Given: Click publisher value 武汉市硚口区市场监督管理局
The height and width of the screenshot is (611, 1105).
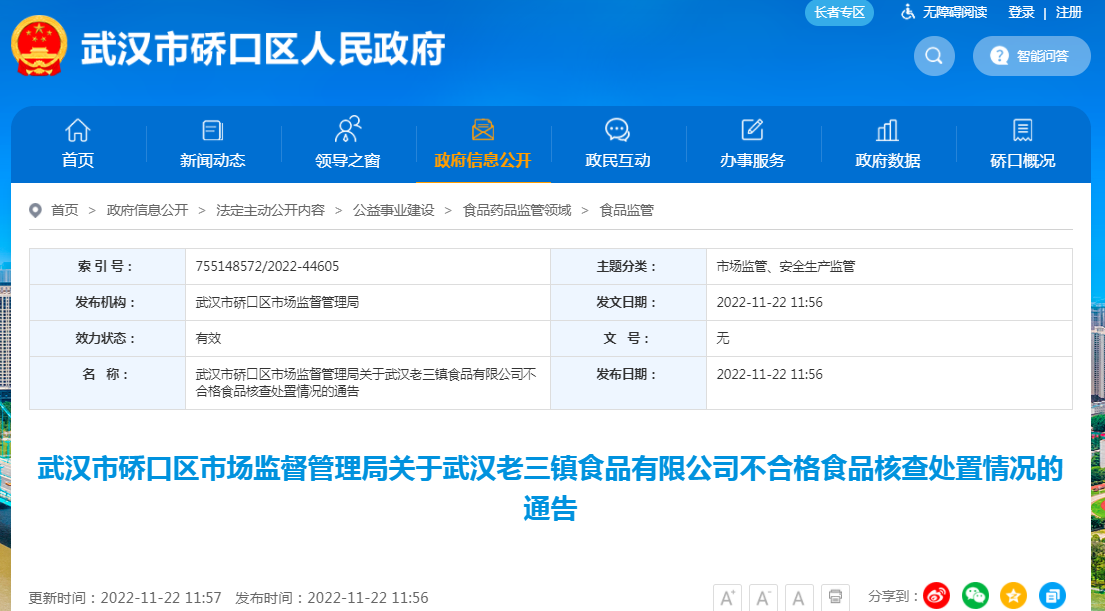Looking at the screenshot, I should click(x=277, y=302).
